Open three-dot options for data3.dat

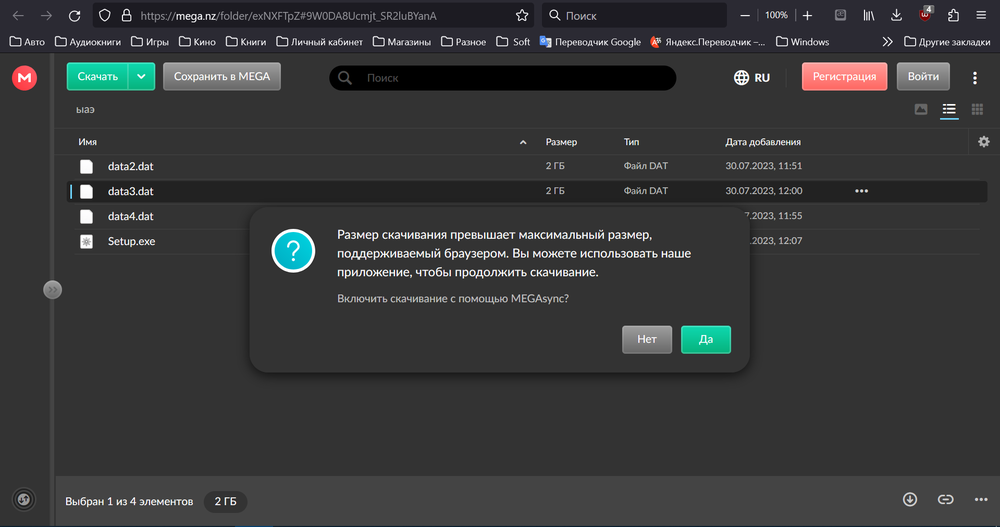861,191
